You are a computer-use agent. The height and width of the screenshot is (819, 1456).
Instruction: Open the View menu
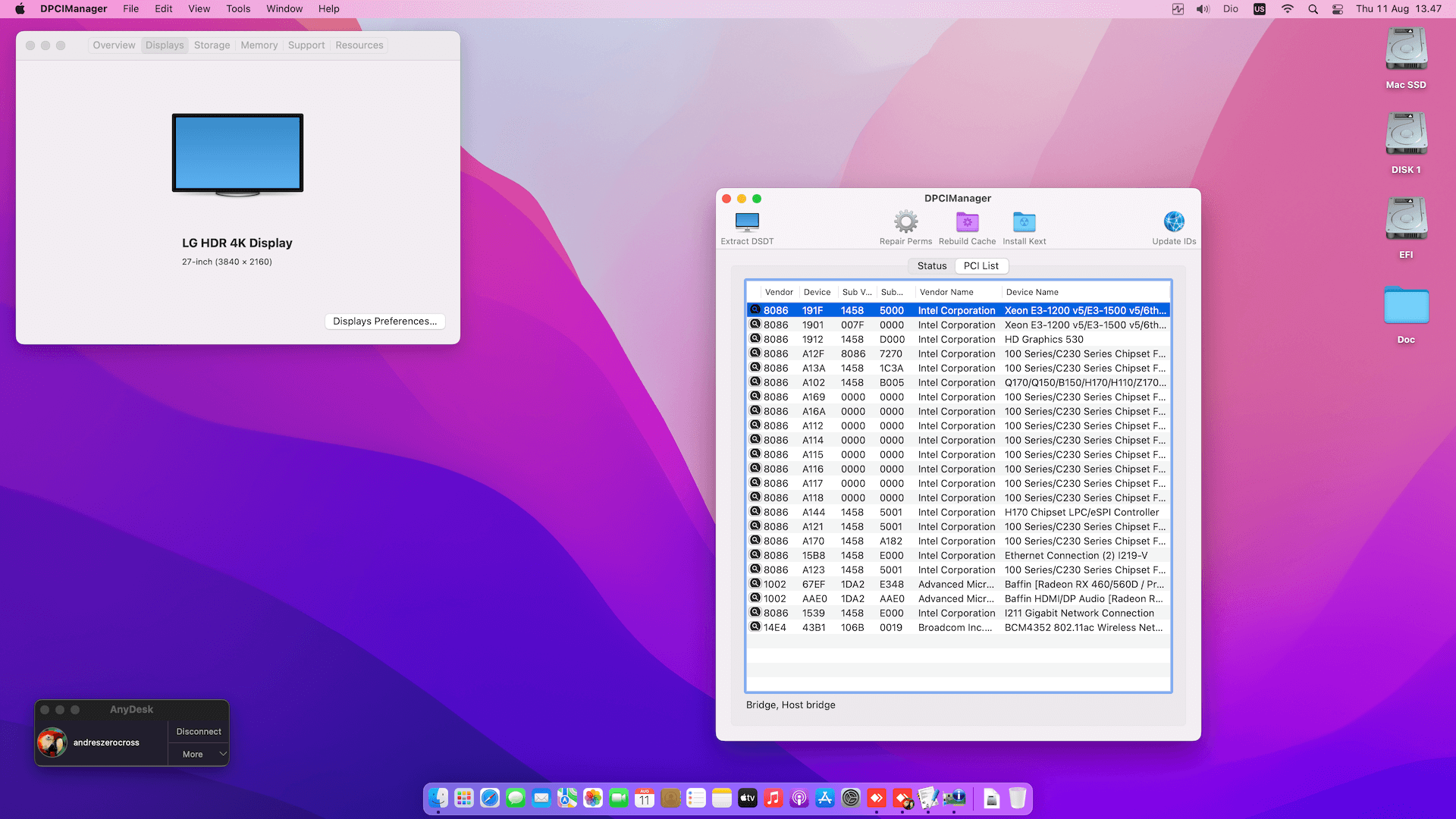pyautogui.click(x=199, y=9)
